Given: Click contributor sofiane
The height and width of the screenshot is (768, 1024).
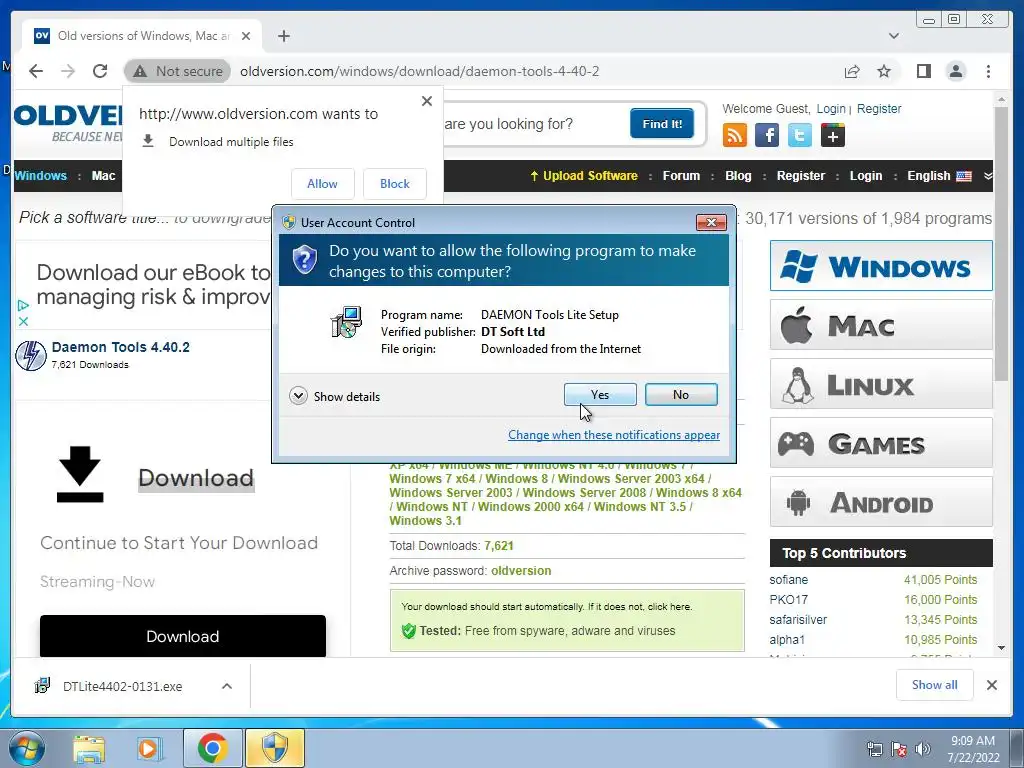Looking at the screenshot, I should pos(788,580).
